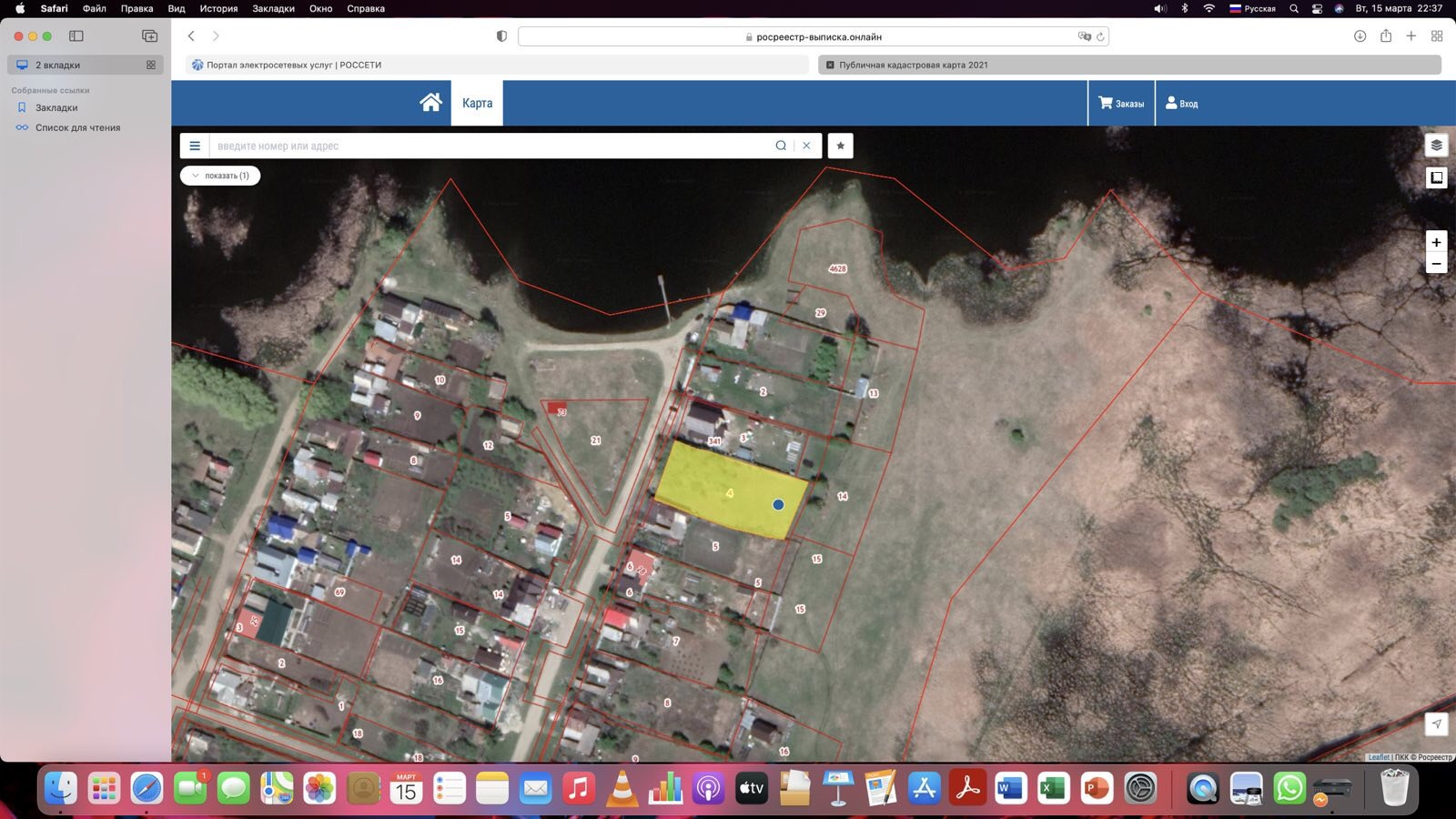Open the Apple menu

pos(20,8)
